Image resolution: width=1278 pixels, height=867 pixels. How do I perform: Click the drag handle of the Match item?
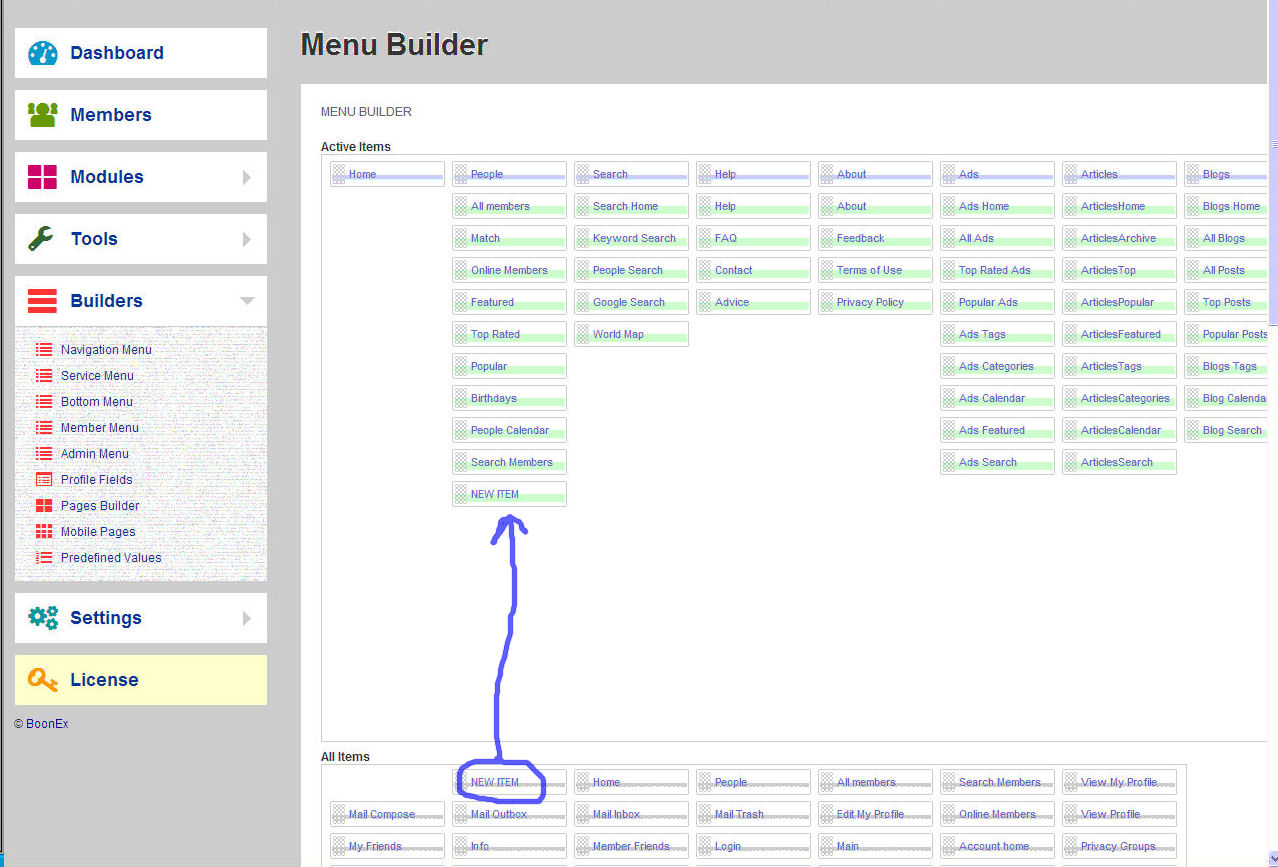461,238
